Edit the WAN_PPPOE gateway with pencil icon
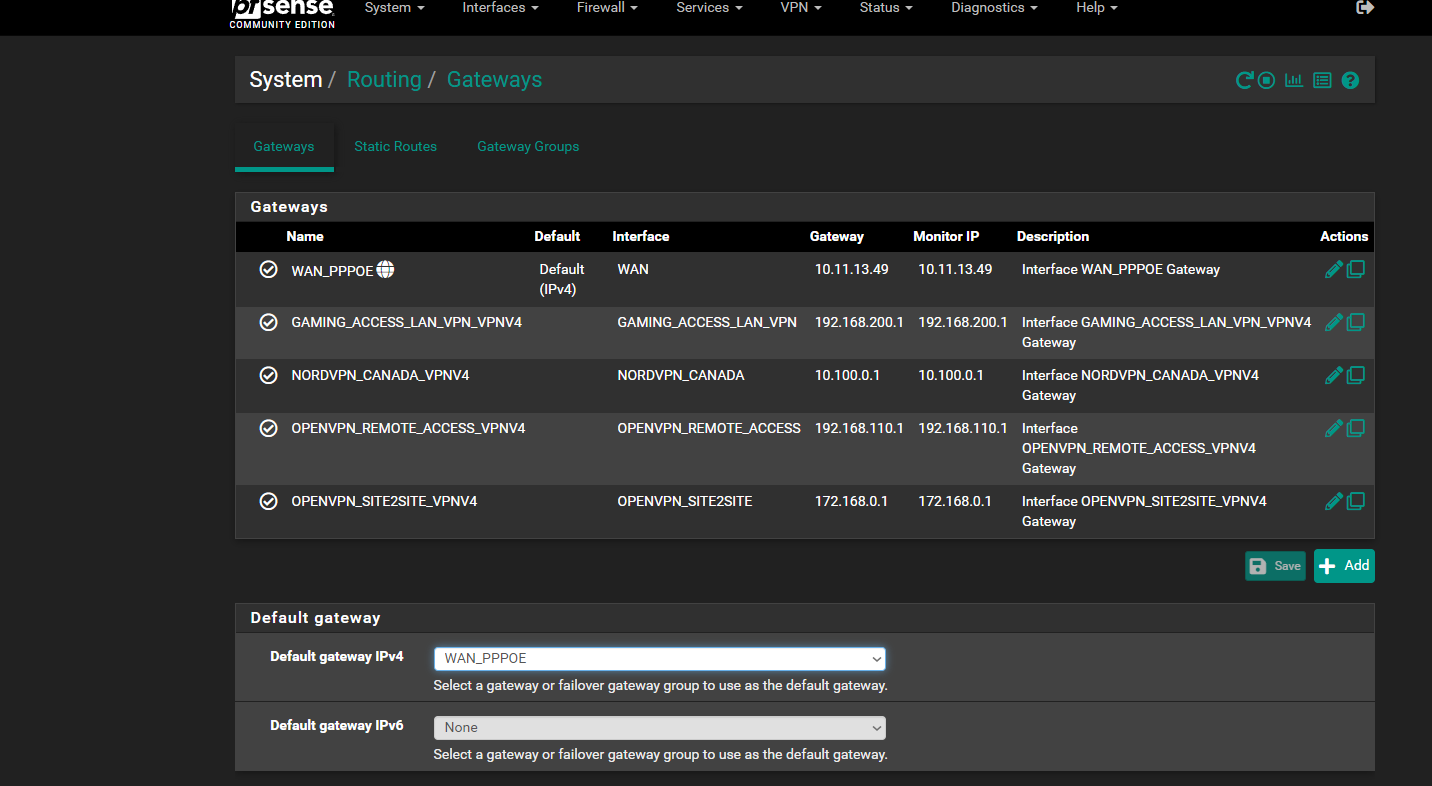 [x=1333, y=269]
